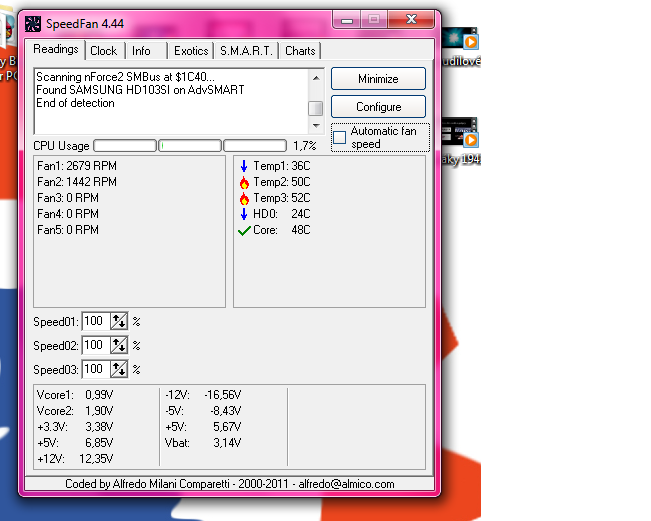Click the 'End of detection' log line
This screenshot has height=521, width=651.
[75, 103]
